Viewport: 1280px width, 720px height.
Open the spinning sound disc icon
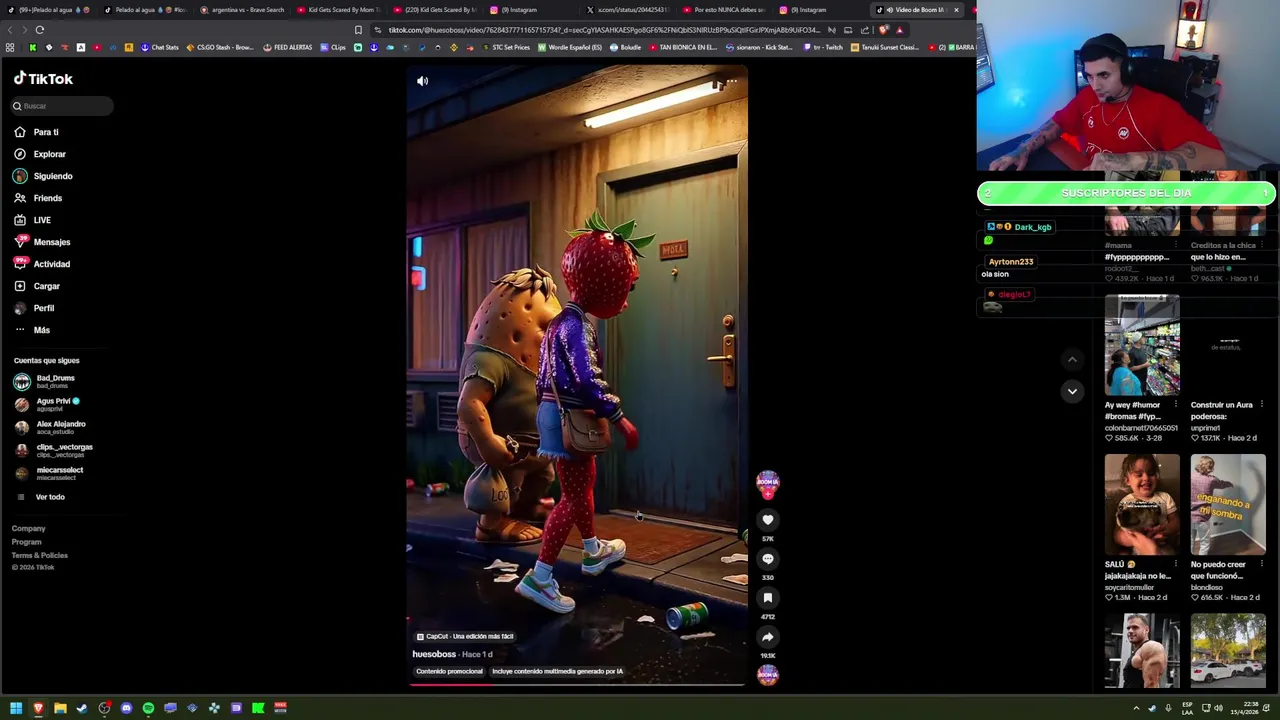tap(767, 675)
